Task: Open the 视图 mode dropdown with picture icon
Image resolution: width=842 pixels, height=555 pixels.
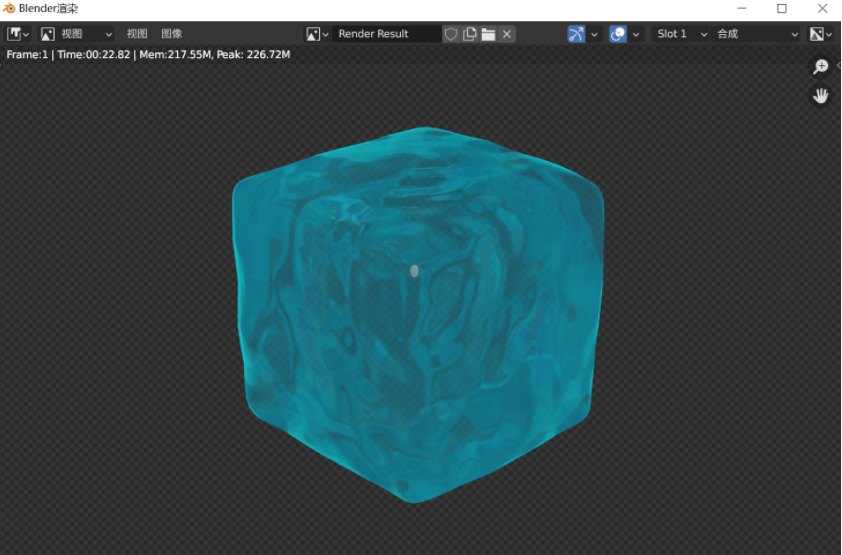Action: coord(77,34)
